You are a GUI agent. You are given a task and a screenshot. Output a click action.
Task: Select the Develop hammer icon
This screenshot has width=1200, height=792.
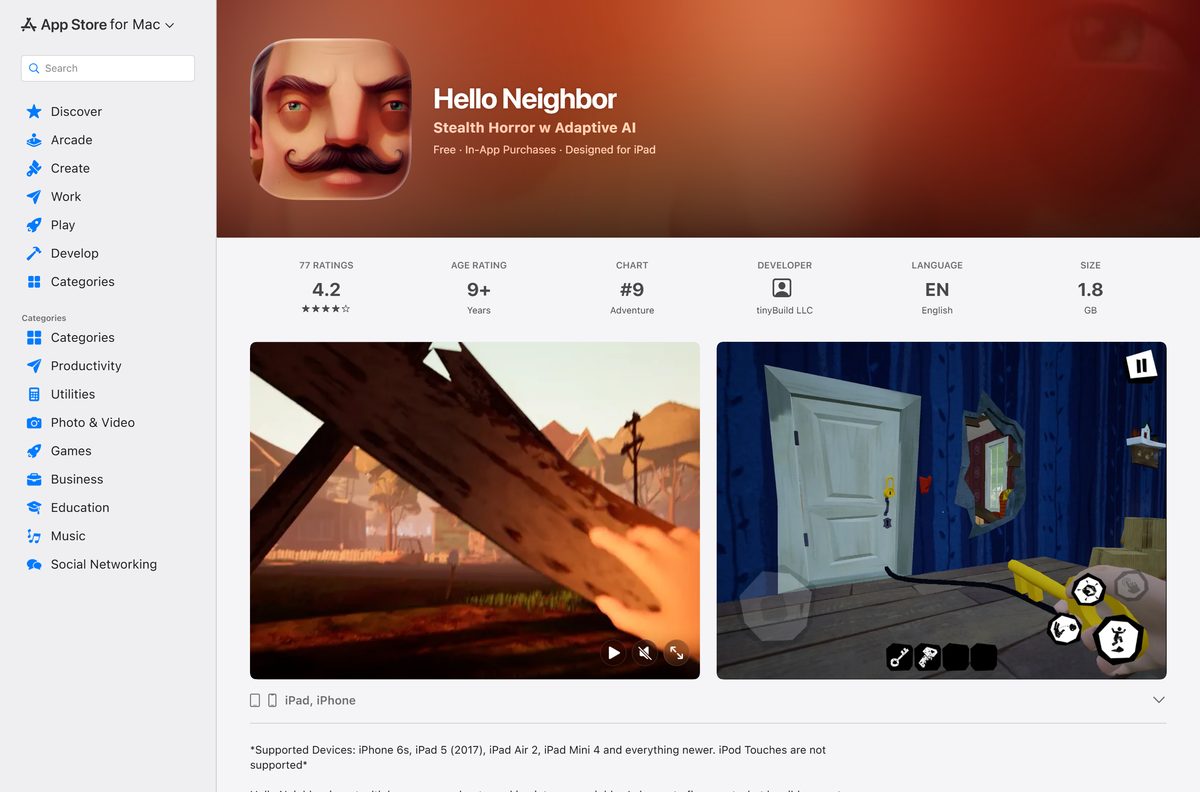click(x=34, y=253)
